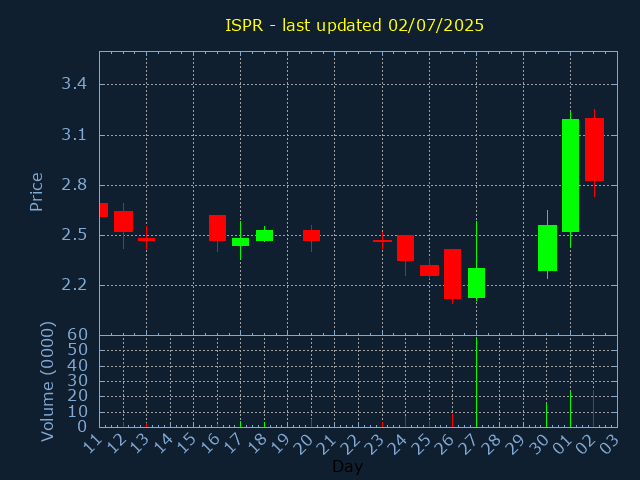Click the red volume bar on day 02
The height and width of the screenshot is (480, 640).
pyautogui.click(x=593, y=409)
